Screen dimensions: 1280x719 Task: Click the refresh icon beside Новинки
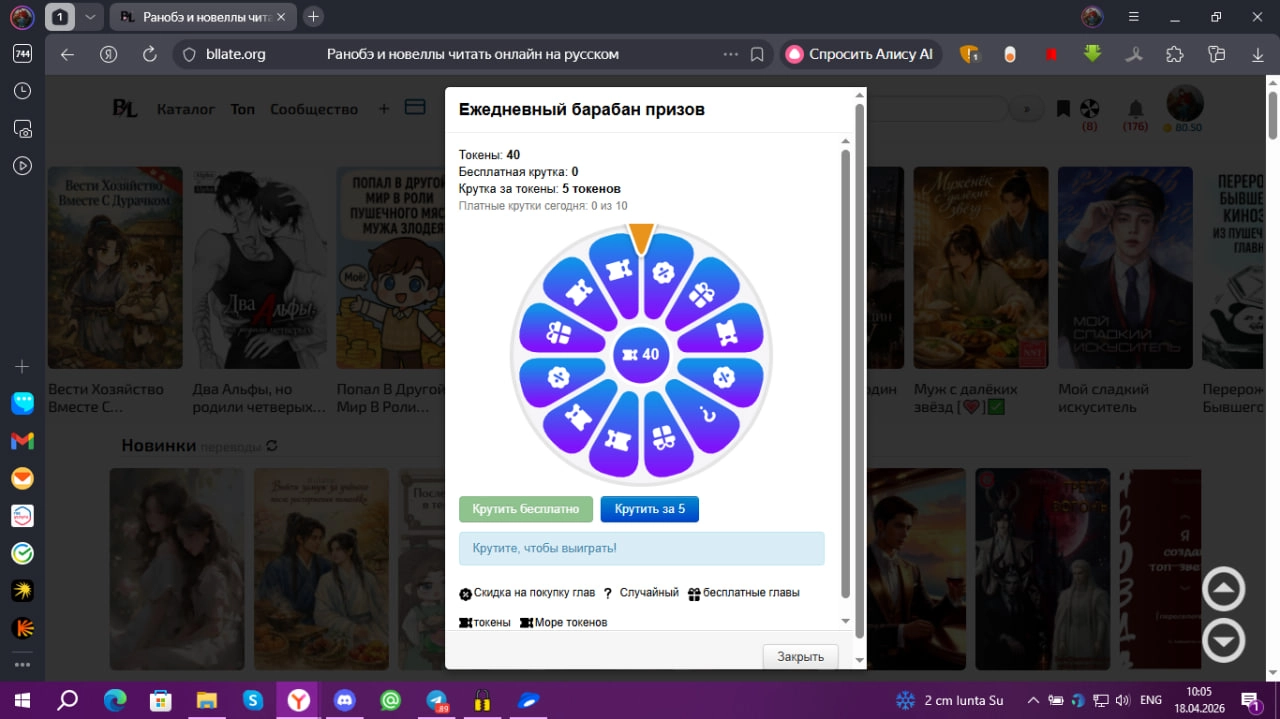[x=272, y=446]
